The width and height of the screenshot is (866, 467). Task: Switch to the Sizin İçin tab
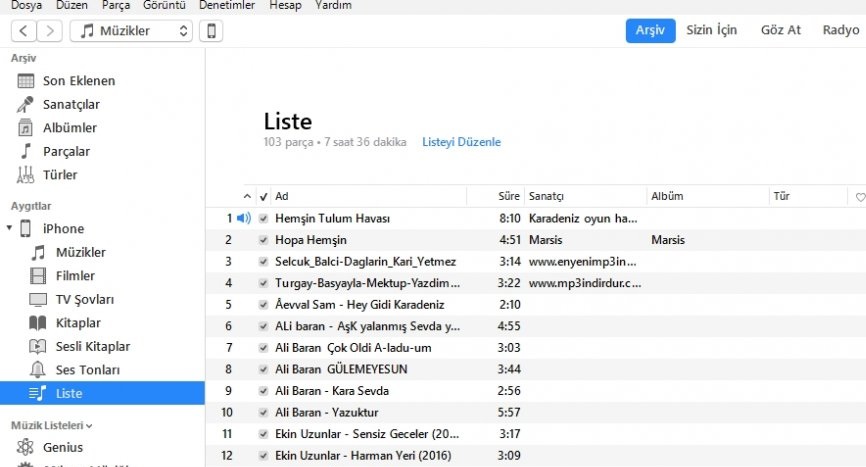pos(711,30)
